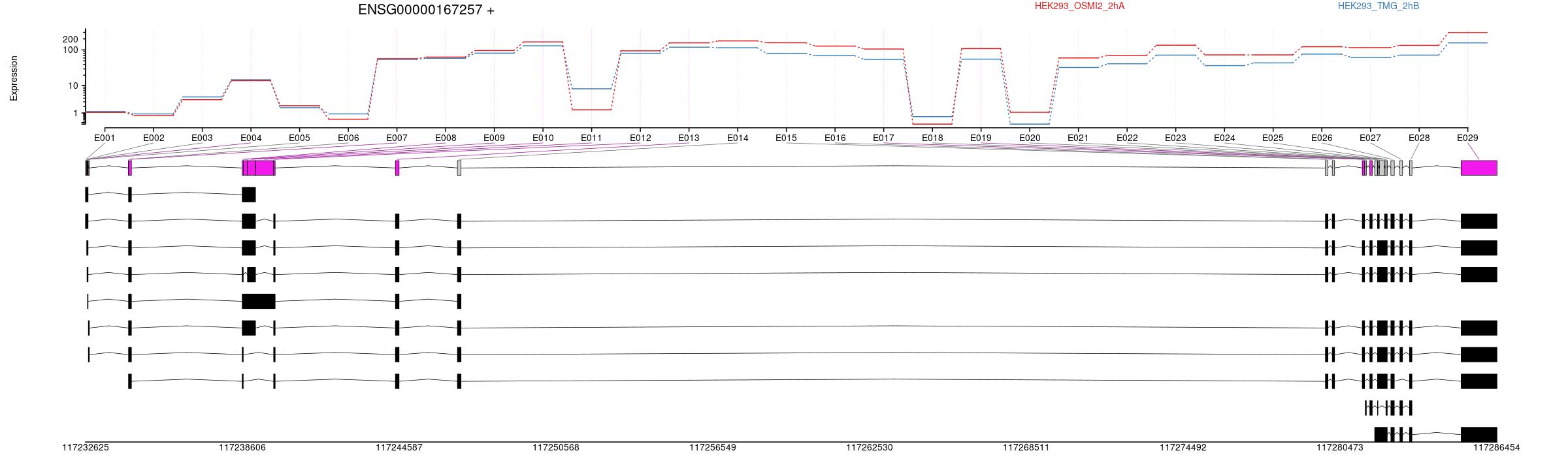This screenshot has width=1568, height=457.
Task: Click genomic coordinate 117274492
Action: pos(1183,448)
